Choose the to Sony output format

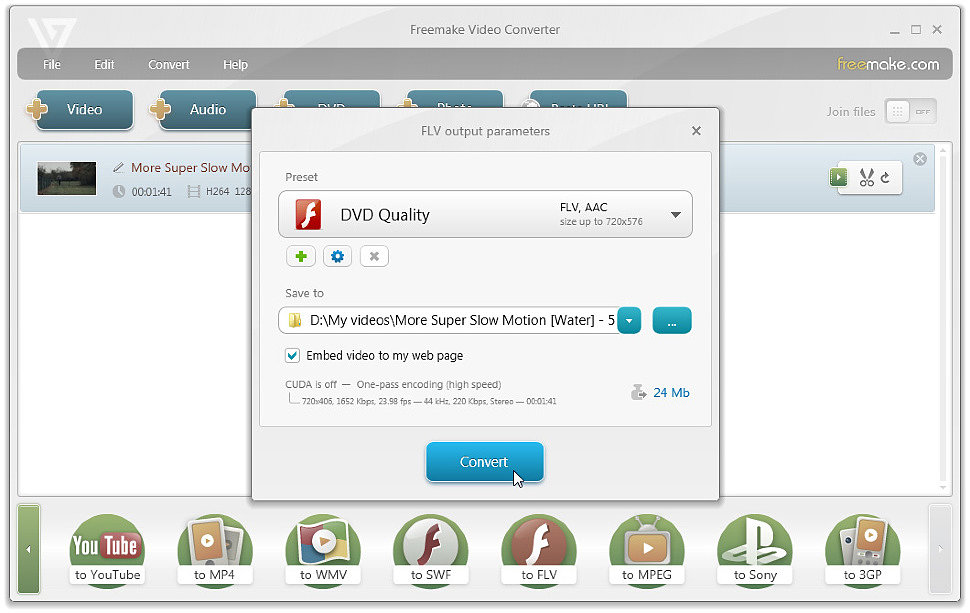point(755,549)
